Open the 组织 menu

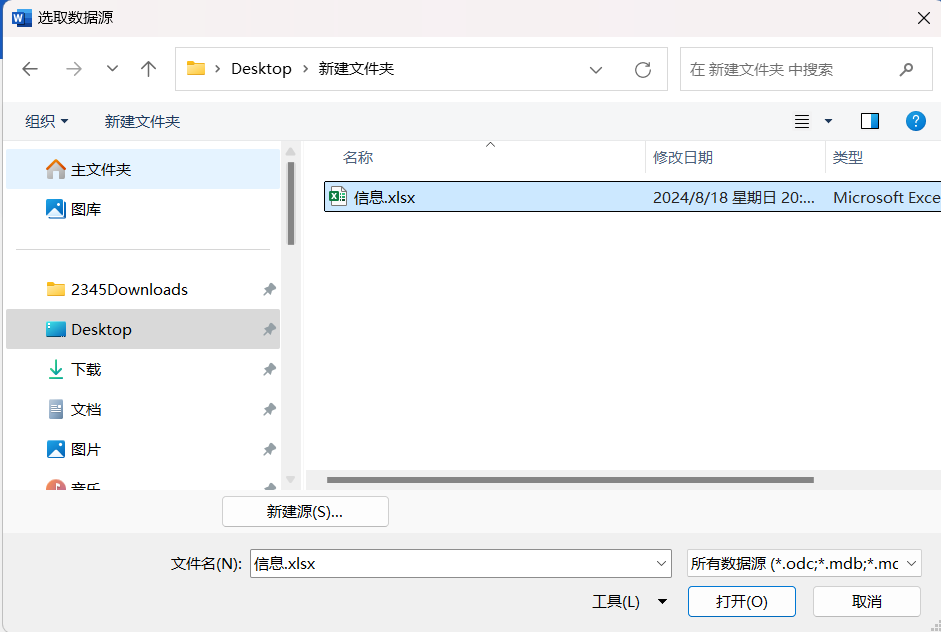[x=46, y=121]
